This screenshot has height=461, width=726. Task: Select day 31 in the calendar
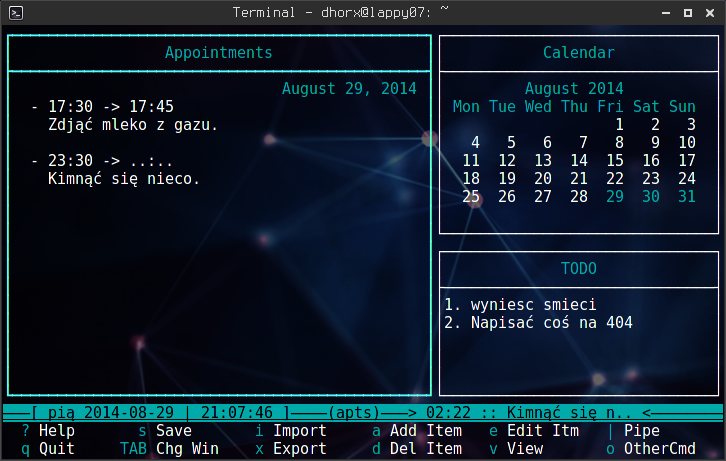[x=687, y=197]
